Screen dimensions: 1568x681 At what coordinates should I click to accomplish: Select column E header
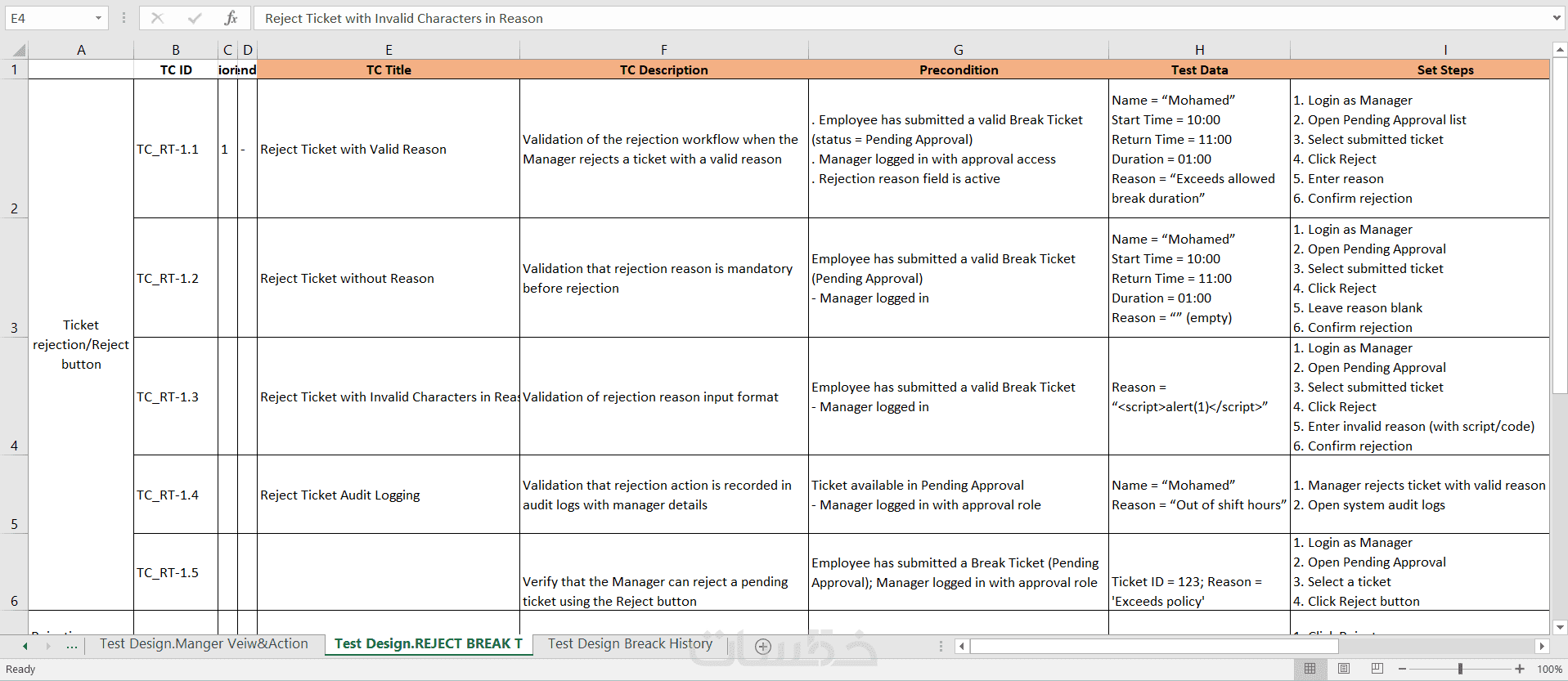[389, 50]
